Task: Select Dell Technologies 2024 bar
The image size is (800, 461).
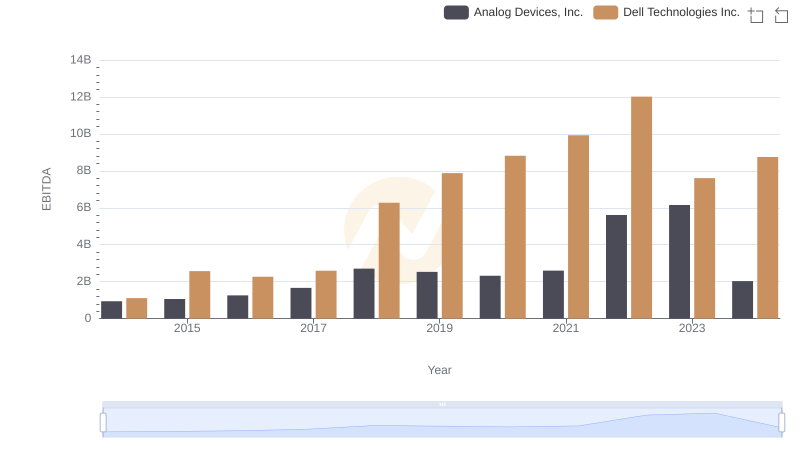Action: [768, 238]
